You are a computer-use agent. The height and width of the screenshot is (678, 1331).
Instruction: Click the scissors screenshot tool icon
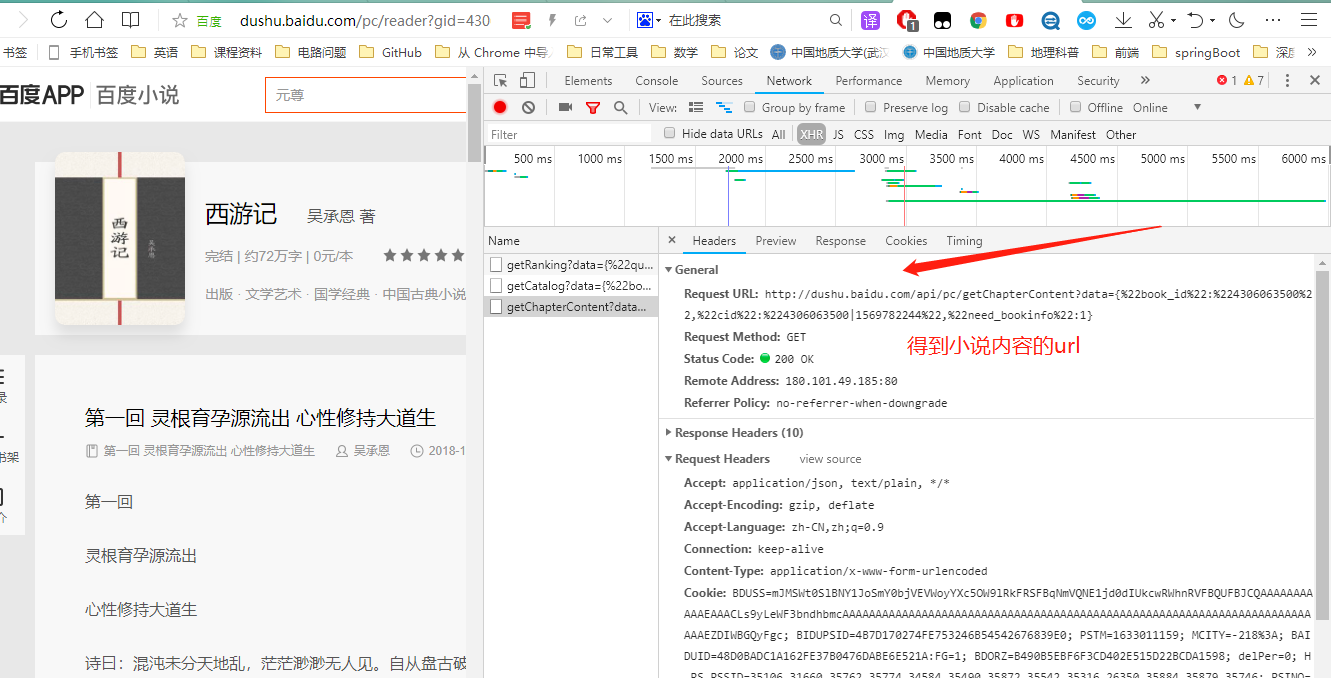[1157, 20]
